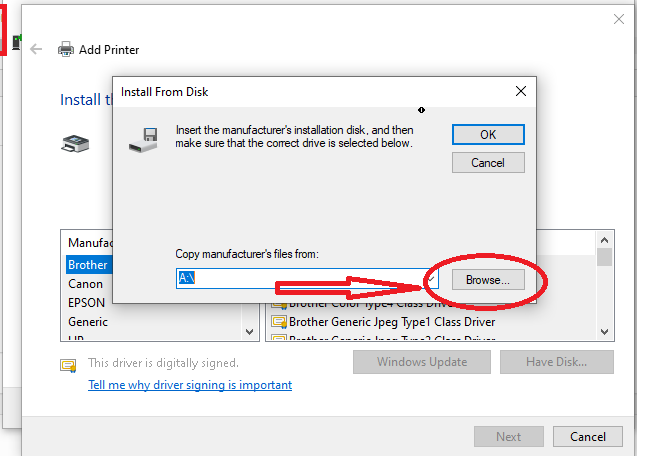Select Brother Generic Jpeg Type1 Class Driver

[391, 322]
